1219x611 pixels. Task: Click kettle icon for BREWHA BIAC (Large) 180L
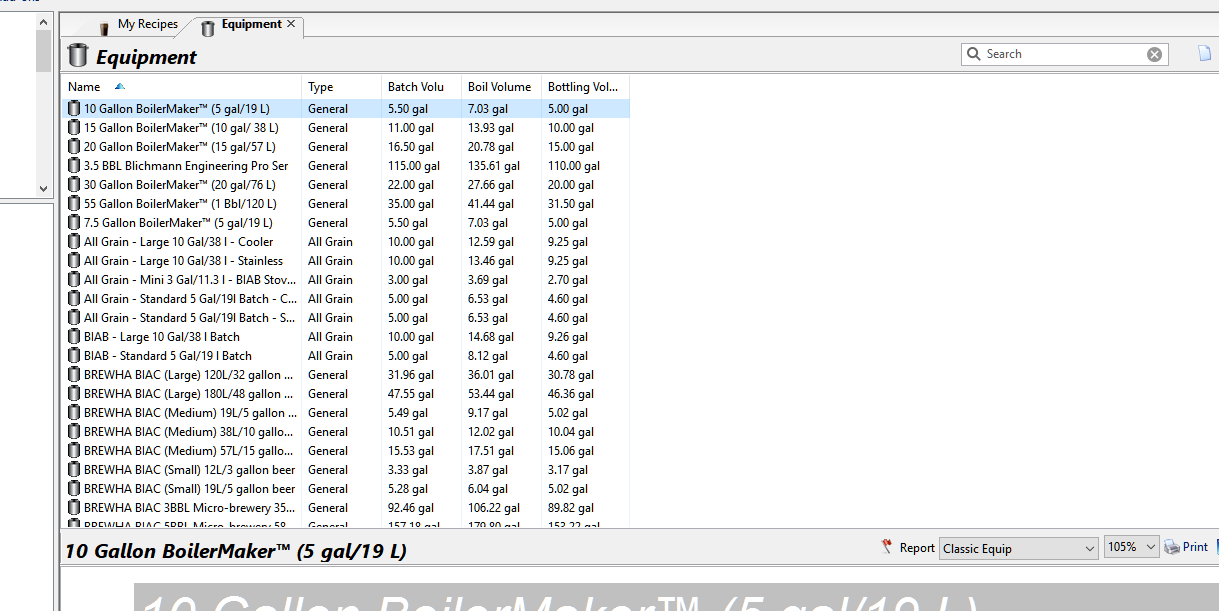point(74,394)
